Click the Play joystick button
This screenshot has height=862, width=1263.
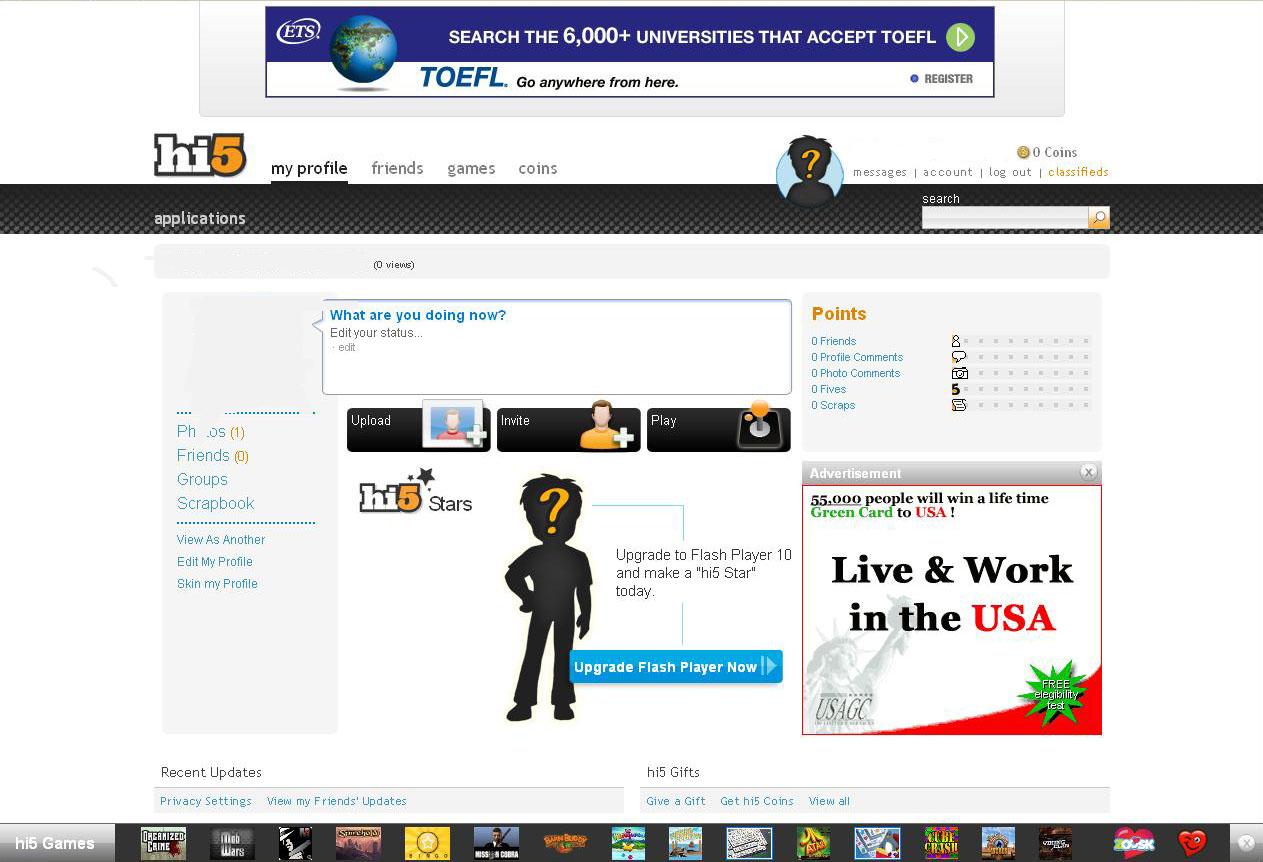point(719,427)
